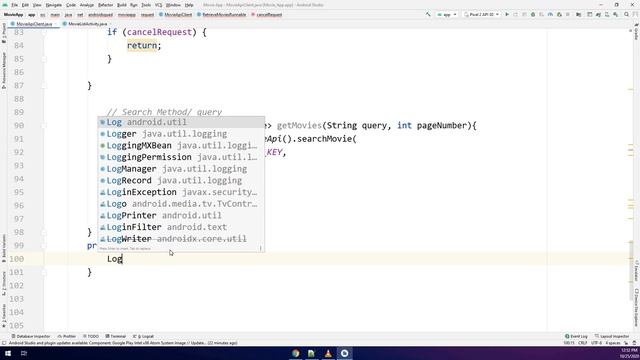Open the Event Log panel
The height and width of the screenshot is (360, 640).
pyautogui.click(x=576, y=336)
